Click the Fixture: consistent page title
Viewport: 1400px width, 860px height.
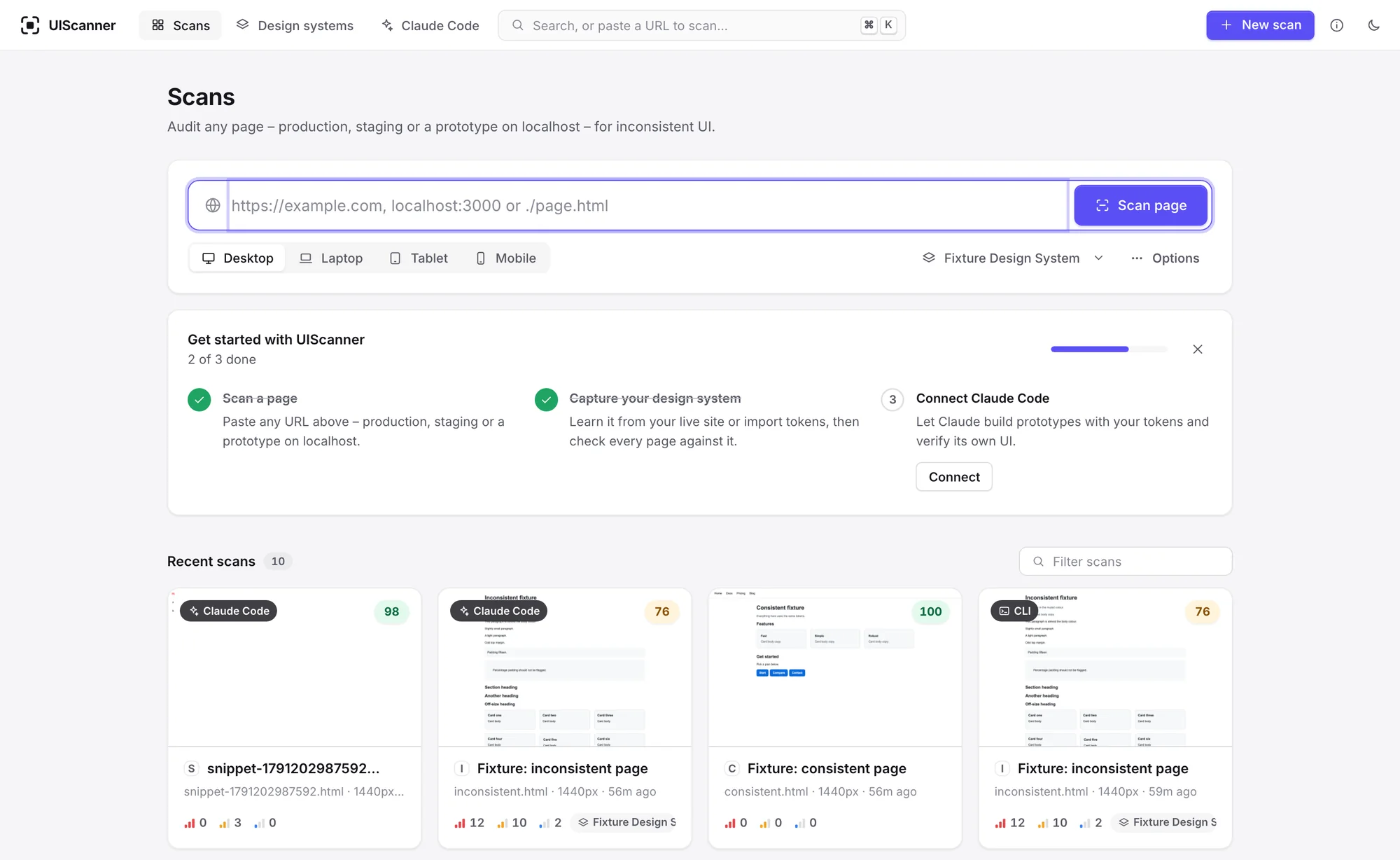click(827, 768)
